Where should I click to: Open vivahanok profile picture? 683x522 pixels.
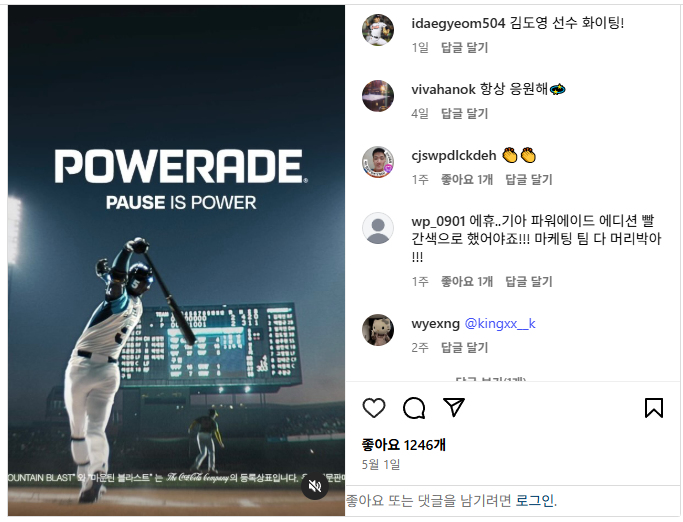[378, 96]
